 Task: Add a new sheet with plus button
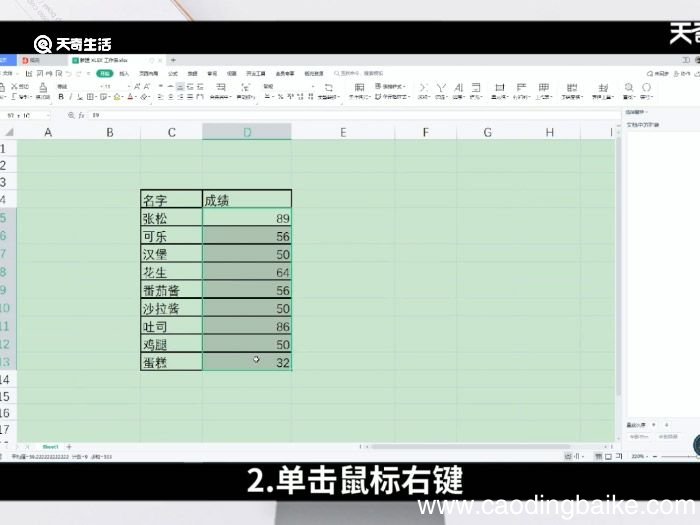(x=69, y=446)
